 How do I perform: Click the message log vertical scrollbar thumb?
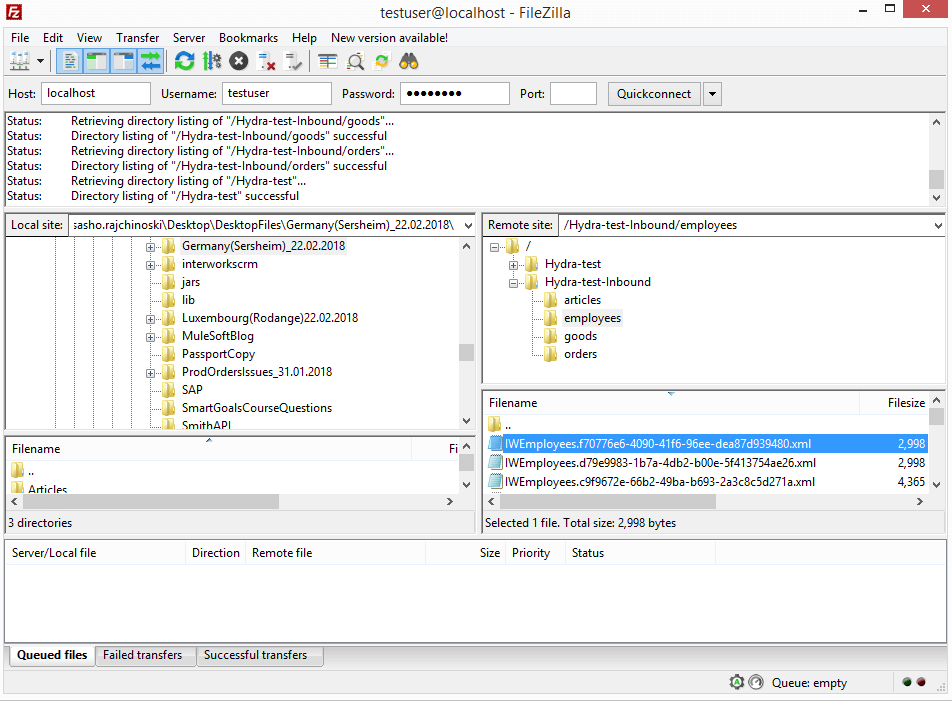(x=936, y=180)
